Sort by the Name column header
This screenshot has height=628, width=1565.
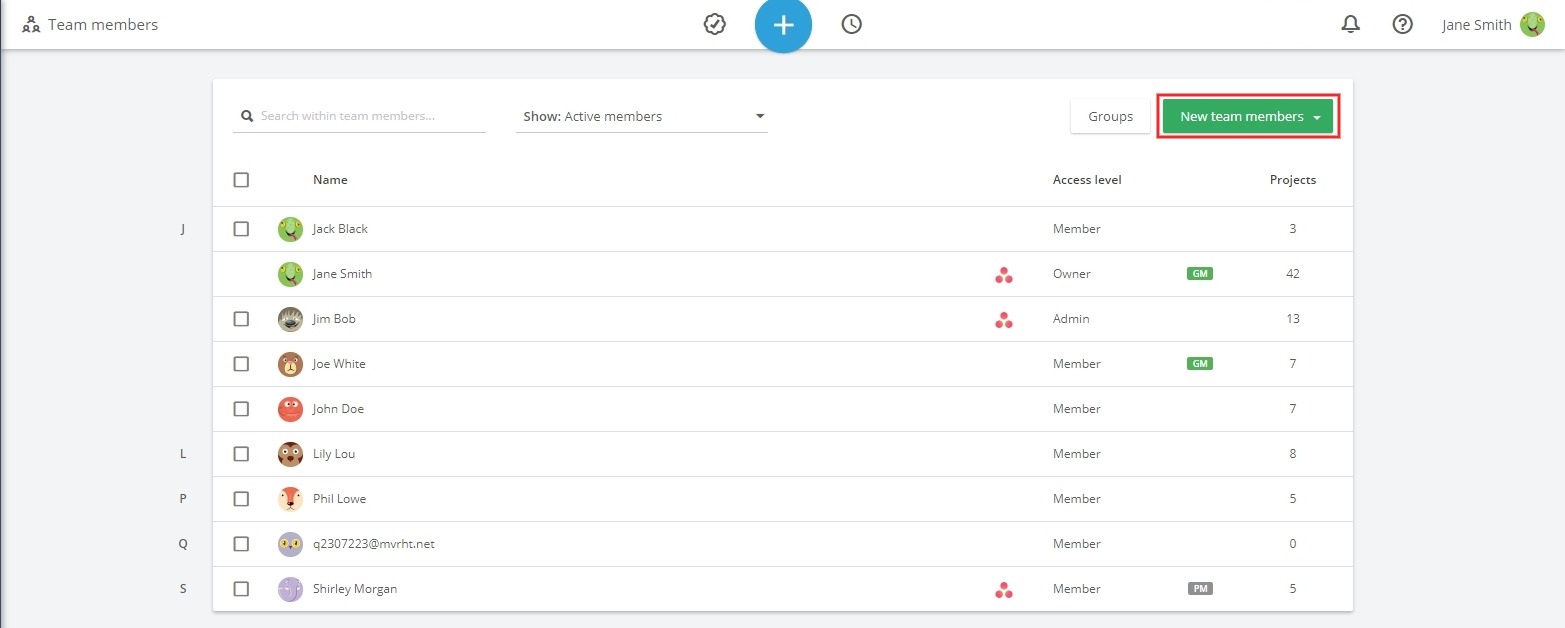(330, 180)
